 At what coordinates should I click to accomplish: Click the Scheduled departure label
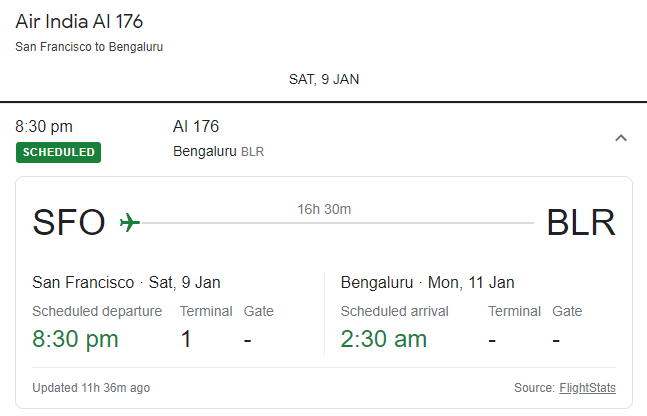[x=97, y=311]
